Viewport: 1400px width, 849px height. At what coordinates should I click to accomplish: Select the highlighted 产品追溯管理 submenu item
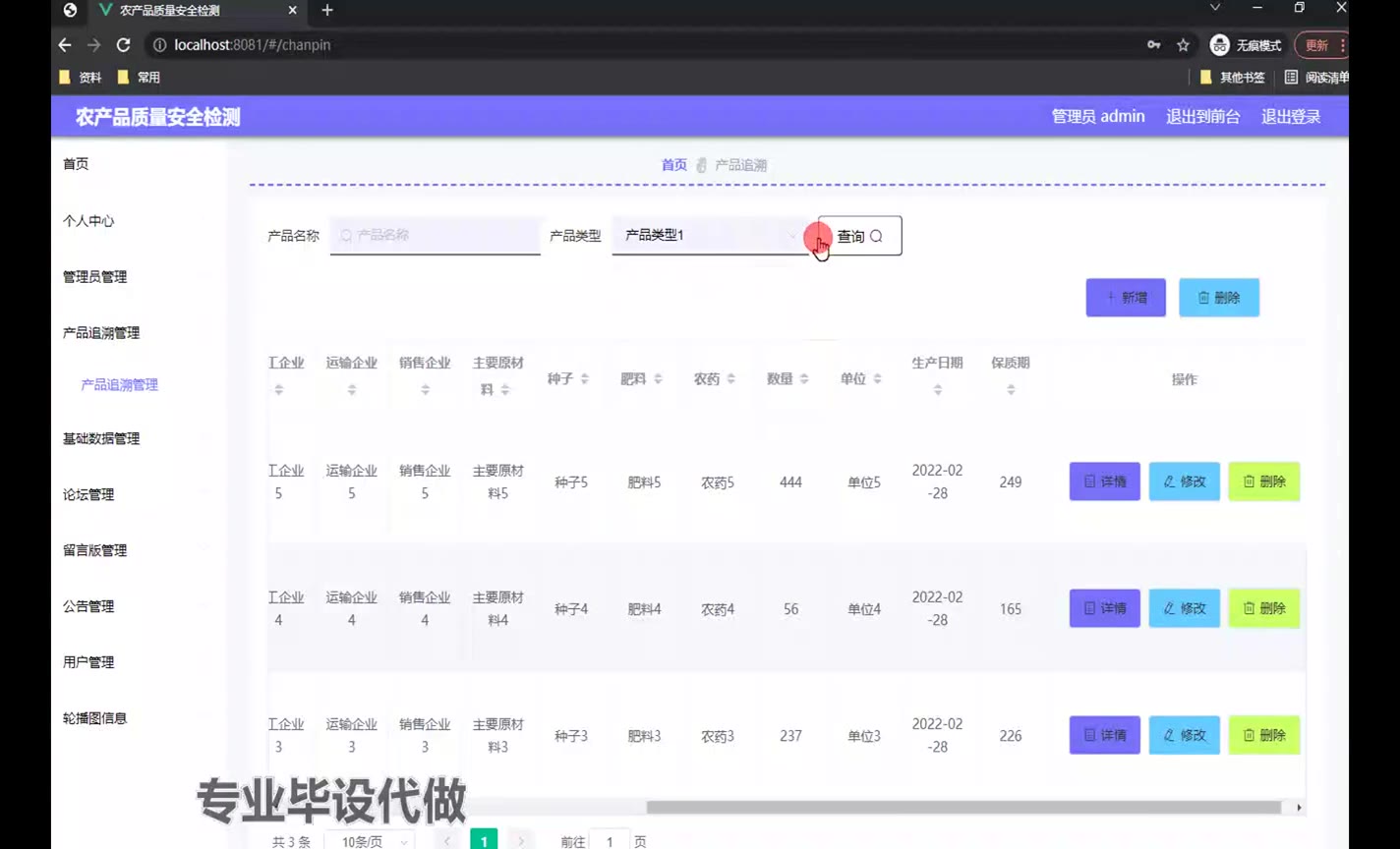119,385
